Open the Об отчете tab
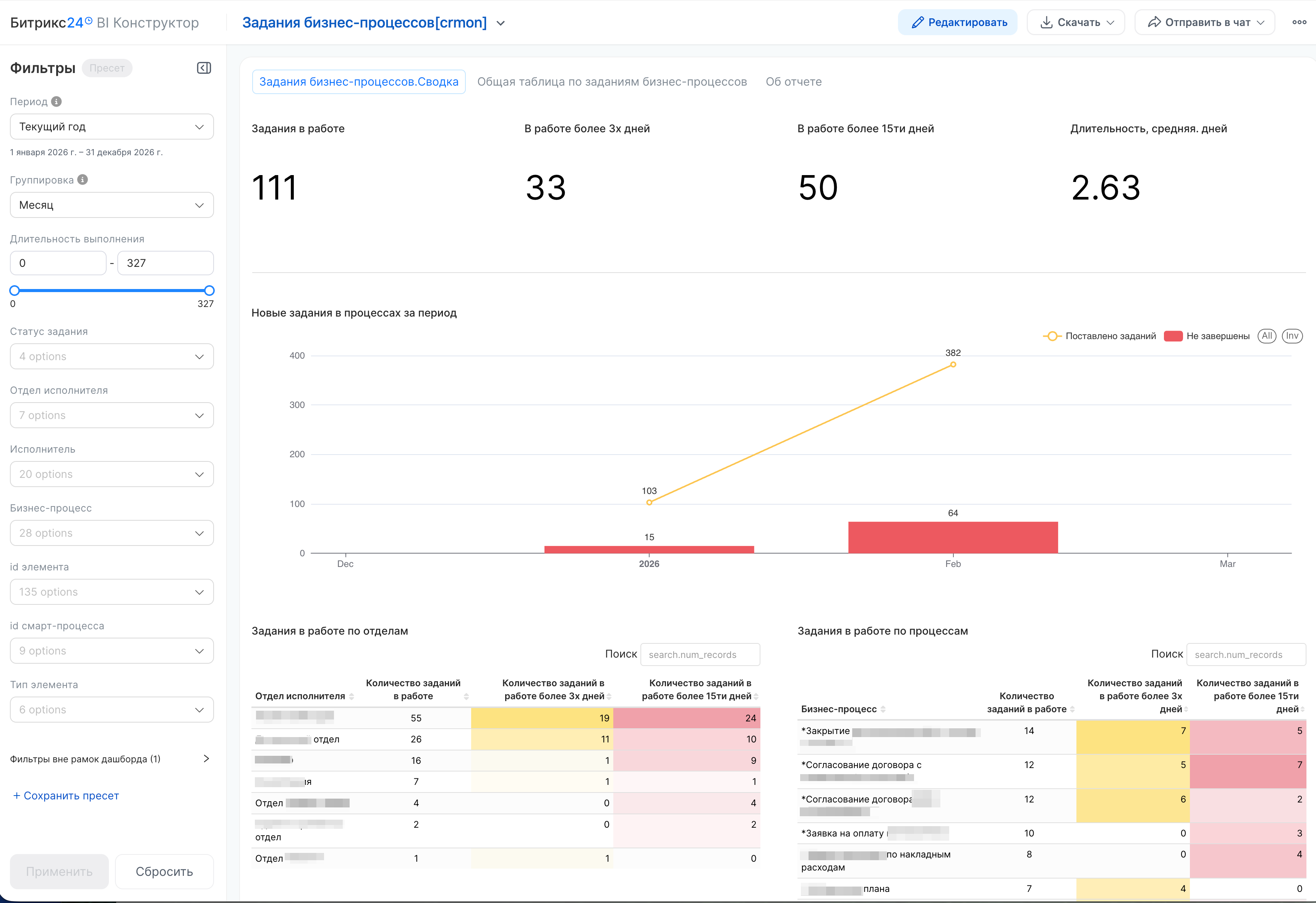The height and width of the screenshot is (903, 1316). pos(793,81)
